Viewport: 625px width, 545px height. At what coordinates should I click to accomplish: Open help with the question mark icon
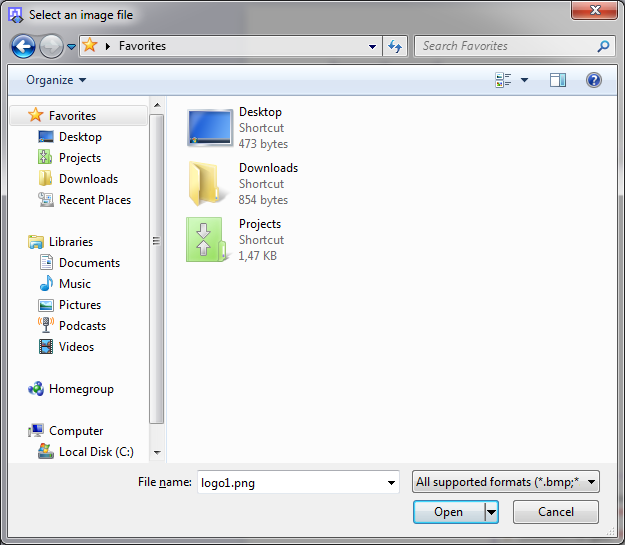(594, 80)
